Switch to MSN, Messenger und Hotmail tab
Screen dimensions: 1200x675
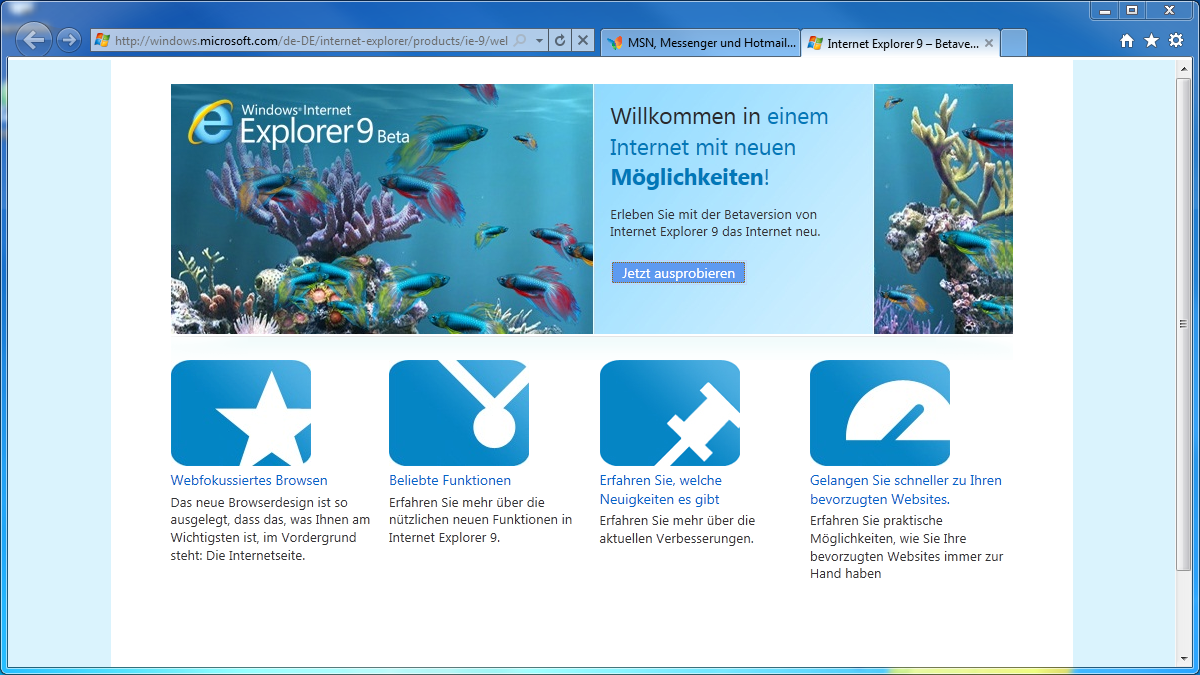(701, 43)
